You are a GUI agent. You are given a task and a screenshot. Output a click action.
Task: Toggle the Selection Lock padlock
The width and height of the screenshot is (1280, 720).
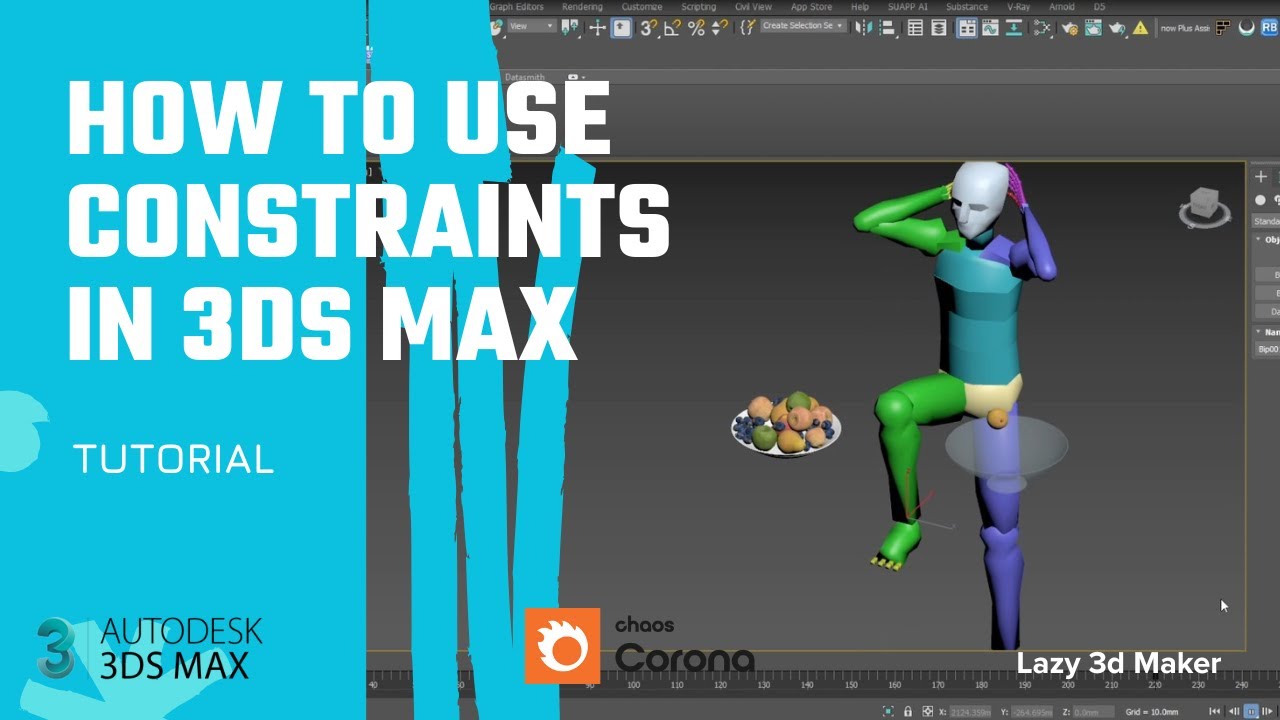908,712
